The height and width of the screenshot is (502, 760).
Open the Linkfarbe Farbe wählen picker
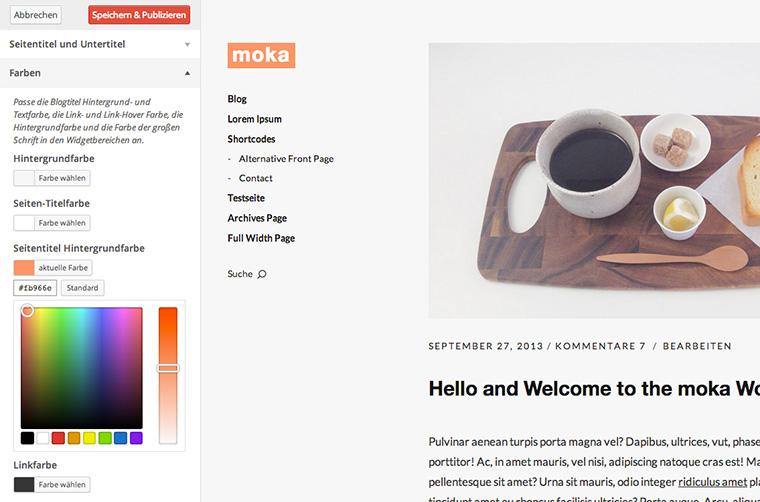click(x=52, y=485)
